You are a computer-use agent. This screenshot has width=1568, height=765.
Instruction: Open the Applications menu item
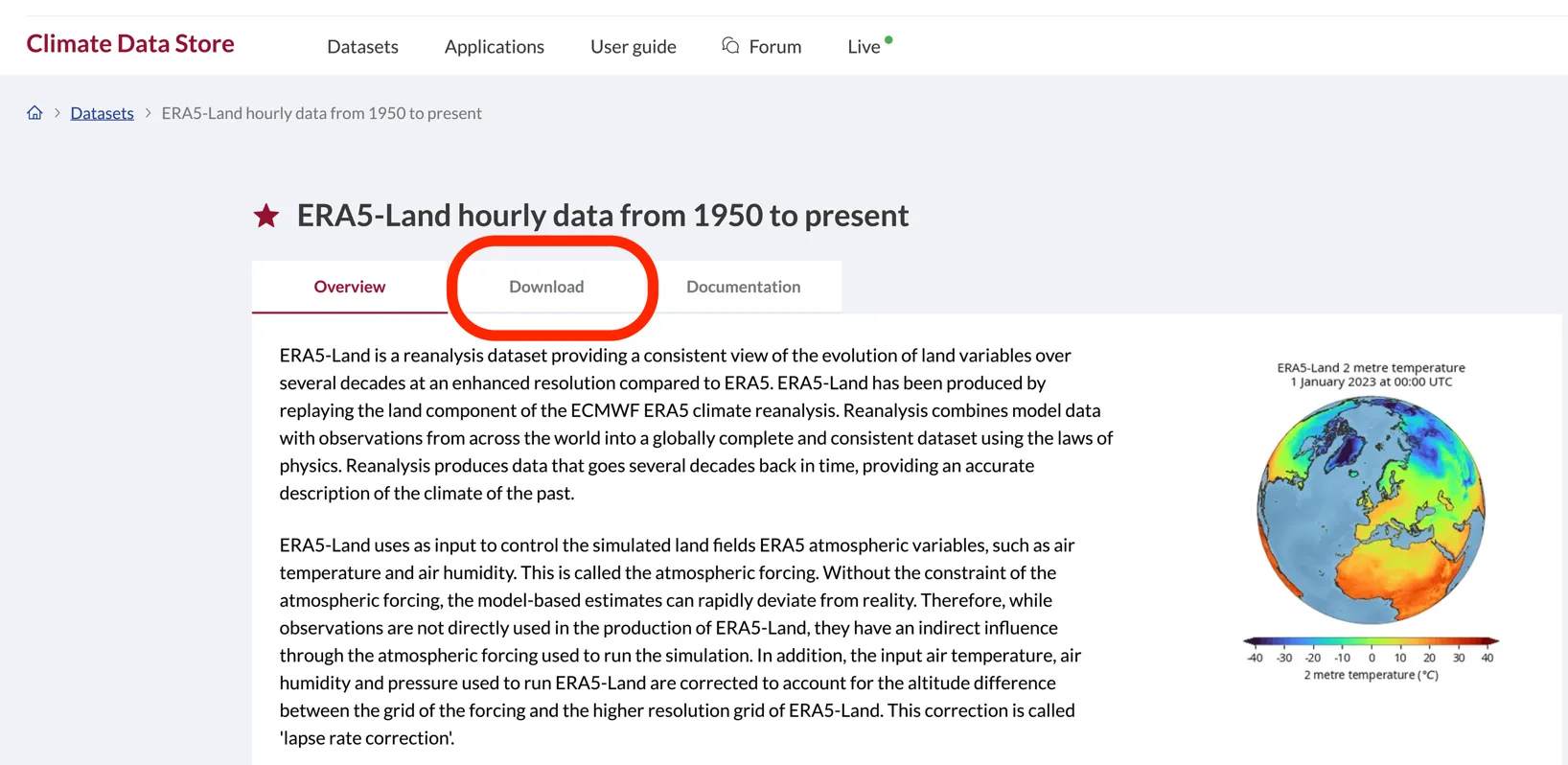click(x=495, y=46)
